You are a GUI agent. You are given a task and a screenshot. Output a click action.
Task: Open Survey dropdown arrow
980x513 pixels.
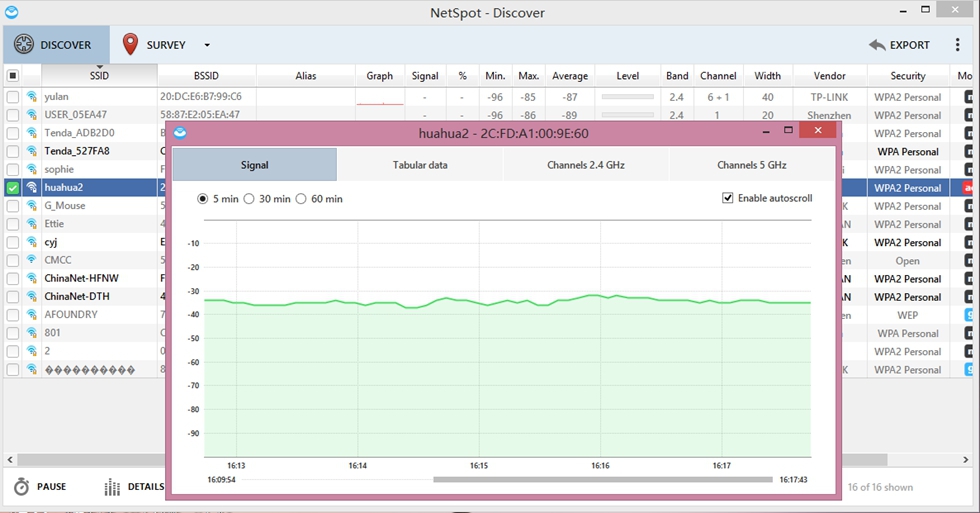coord(207,45)
